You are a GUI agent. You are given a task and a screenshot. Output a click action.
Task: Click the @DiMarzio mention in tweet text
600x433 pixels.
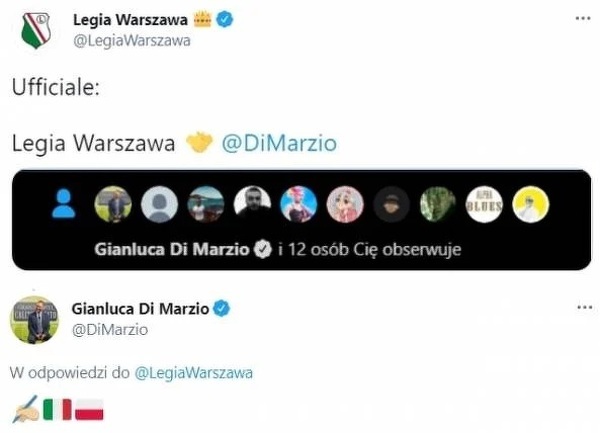279,143
